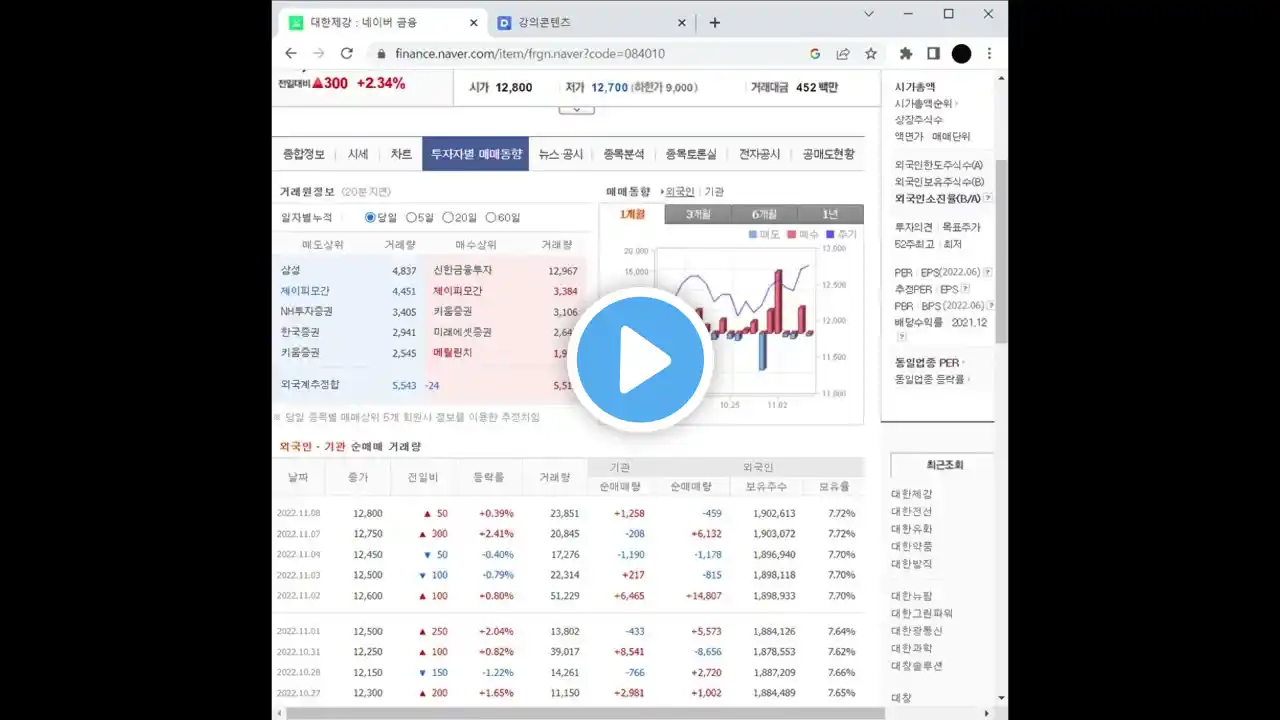Go back in browser history
Viewport: 1280px width, 720px height.
tap(291, 53)
